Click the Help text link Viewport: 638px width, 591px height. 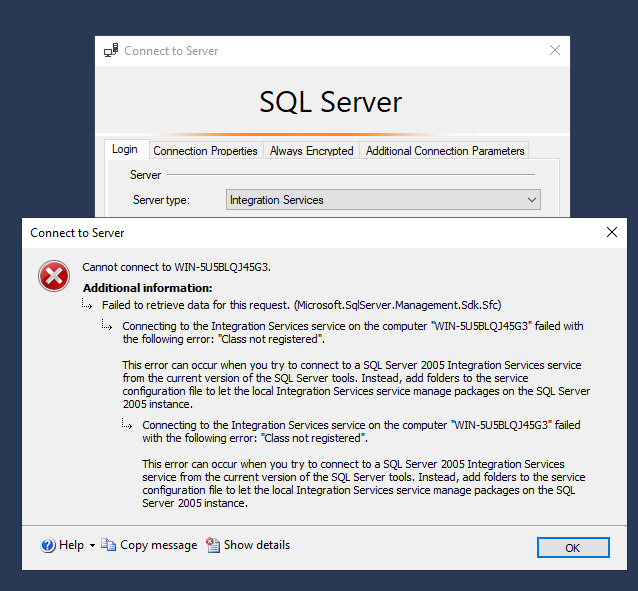(71, 545)
